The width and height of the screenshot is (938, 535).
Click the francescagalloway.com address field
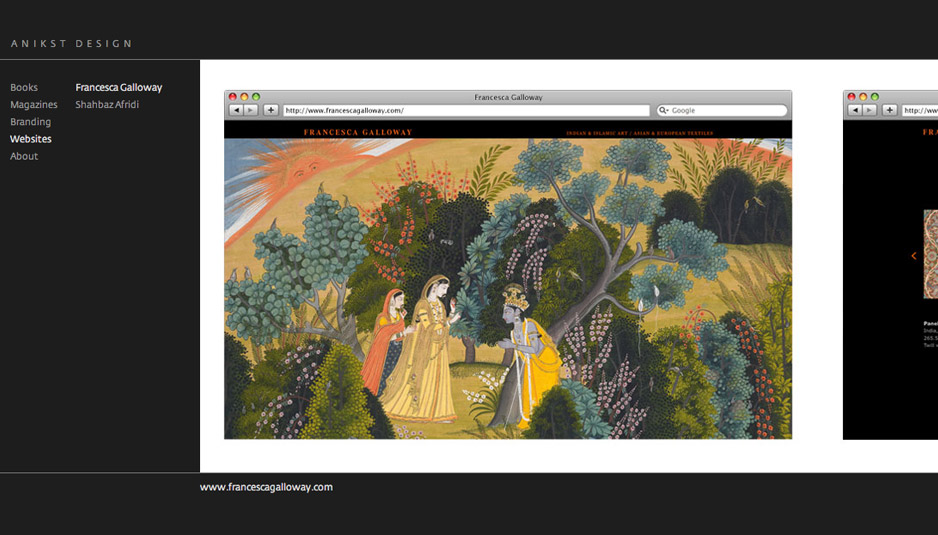tap(466, 110)
